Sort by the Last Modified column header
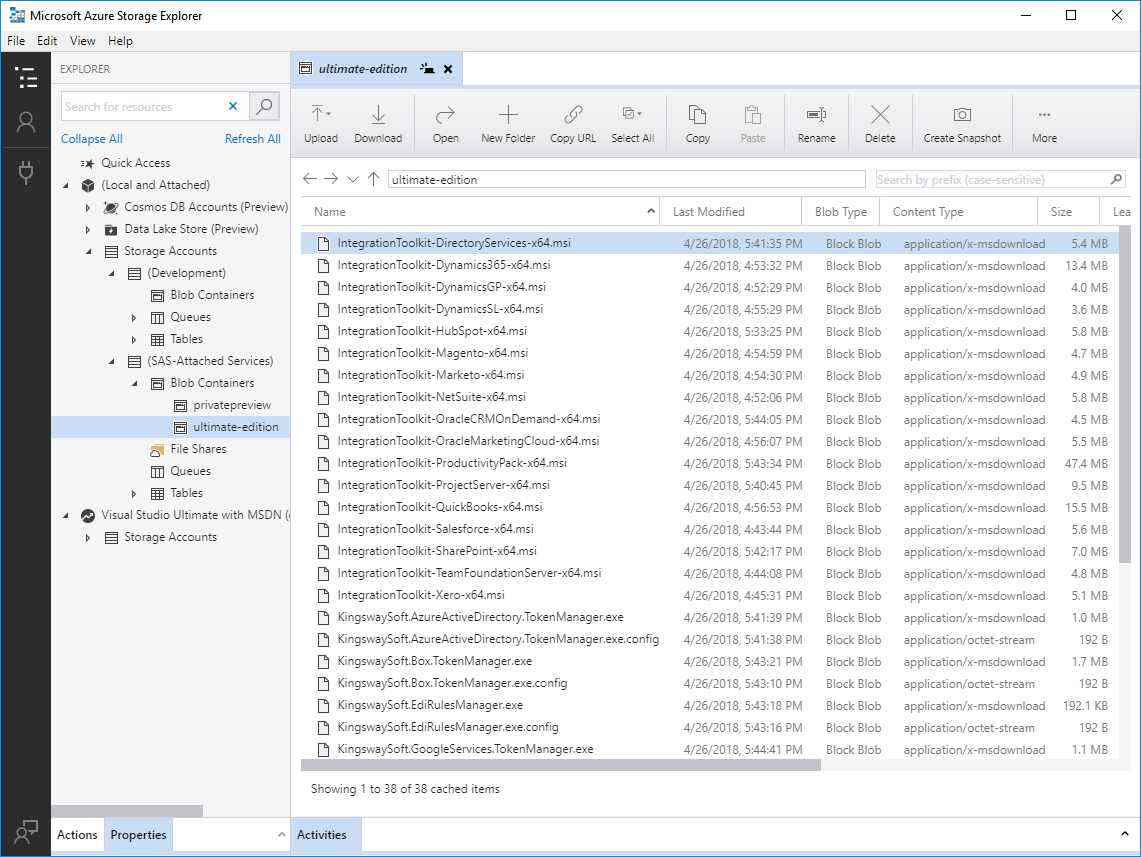Image resolution: width=1141 pixels, height=857 pixels. click(x=731, y=212)
